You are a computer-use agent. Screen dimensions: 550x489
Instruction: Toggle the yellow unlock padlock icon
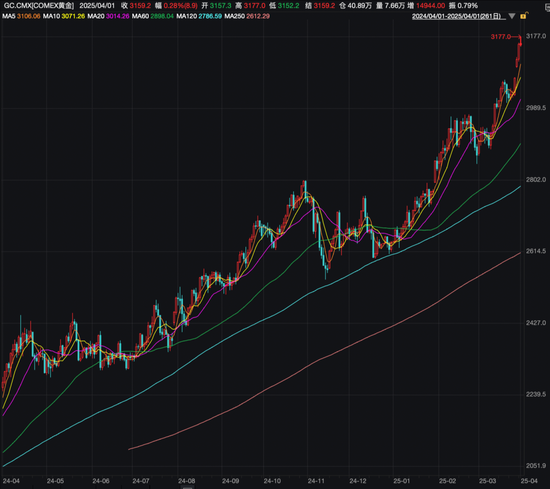(x=524, y=16)
